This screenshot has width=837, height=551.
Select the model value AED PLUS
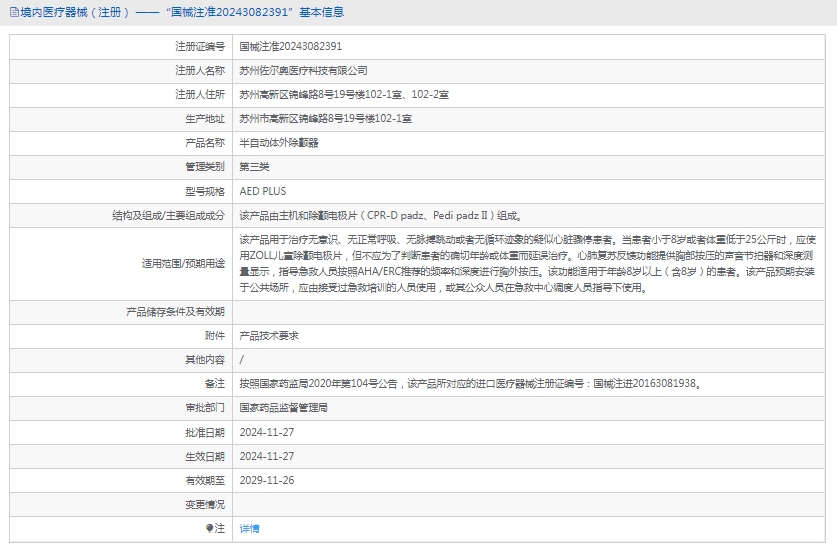(x=263, y=191)
